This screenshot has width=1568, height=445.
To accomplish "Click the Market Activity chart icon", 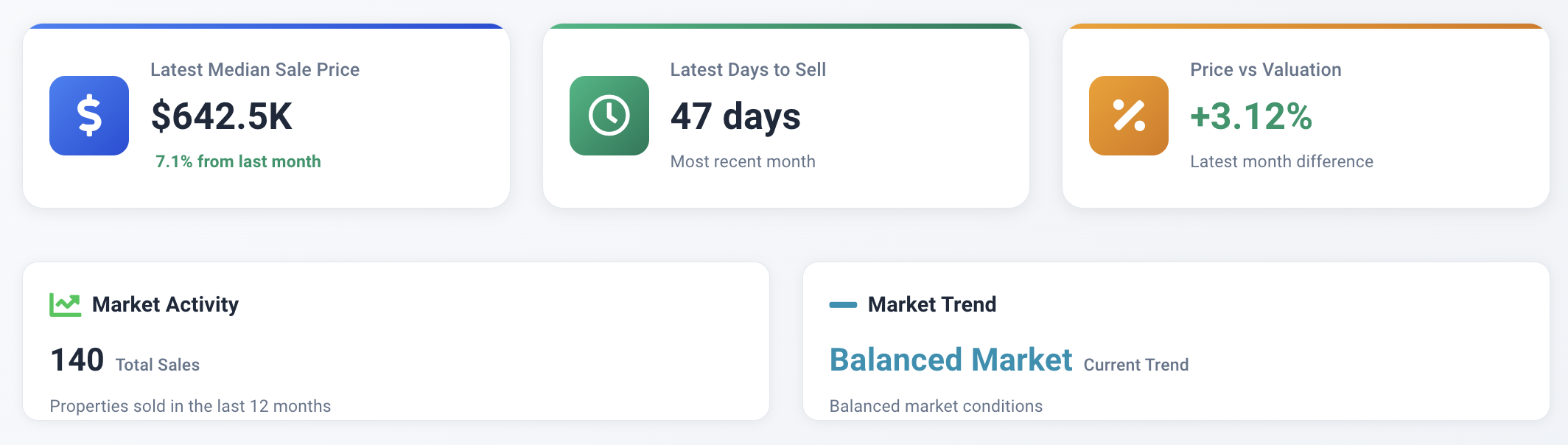I will pyautogui.click(x=65, y=304).
